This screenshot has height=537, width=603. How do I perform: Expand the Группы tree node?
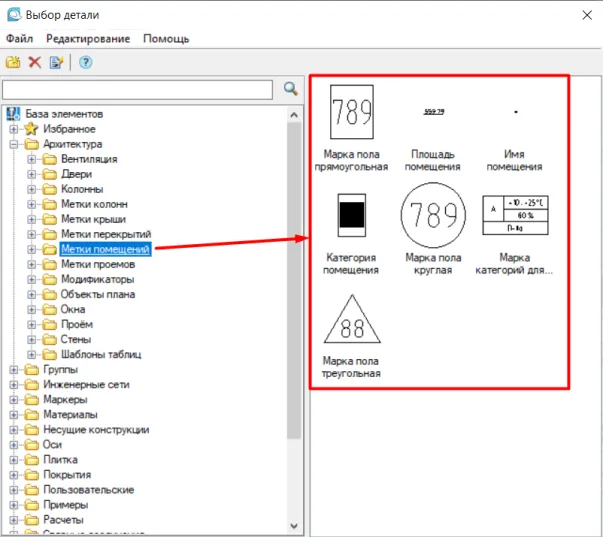coord(14,370)
